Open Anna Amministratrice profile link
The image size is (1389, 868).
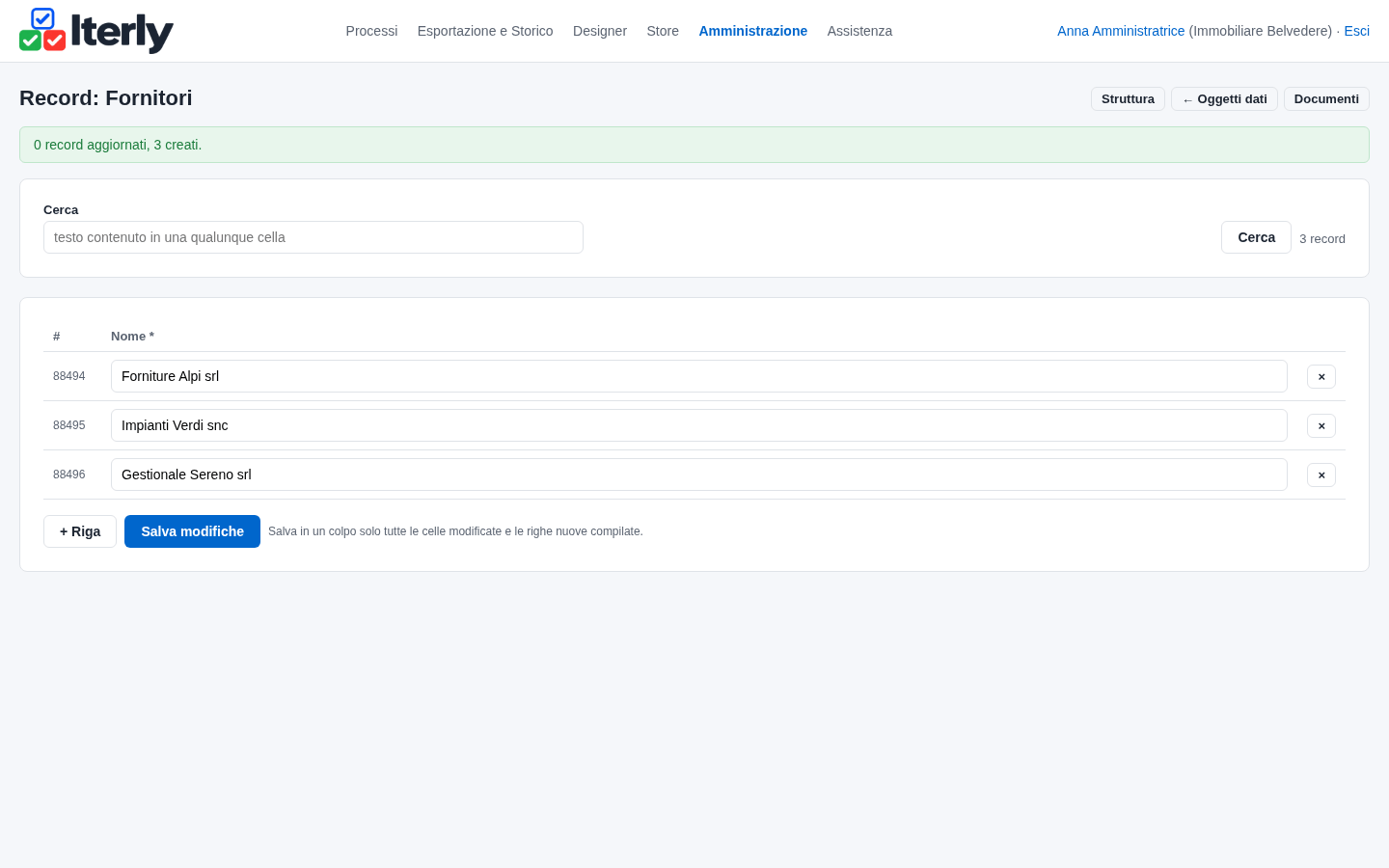[x=1121, y=31]
